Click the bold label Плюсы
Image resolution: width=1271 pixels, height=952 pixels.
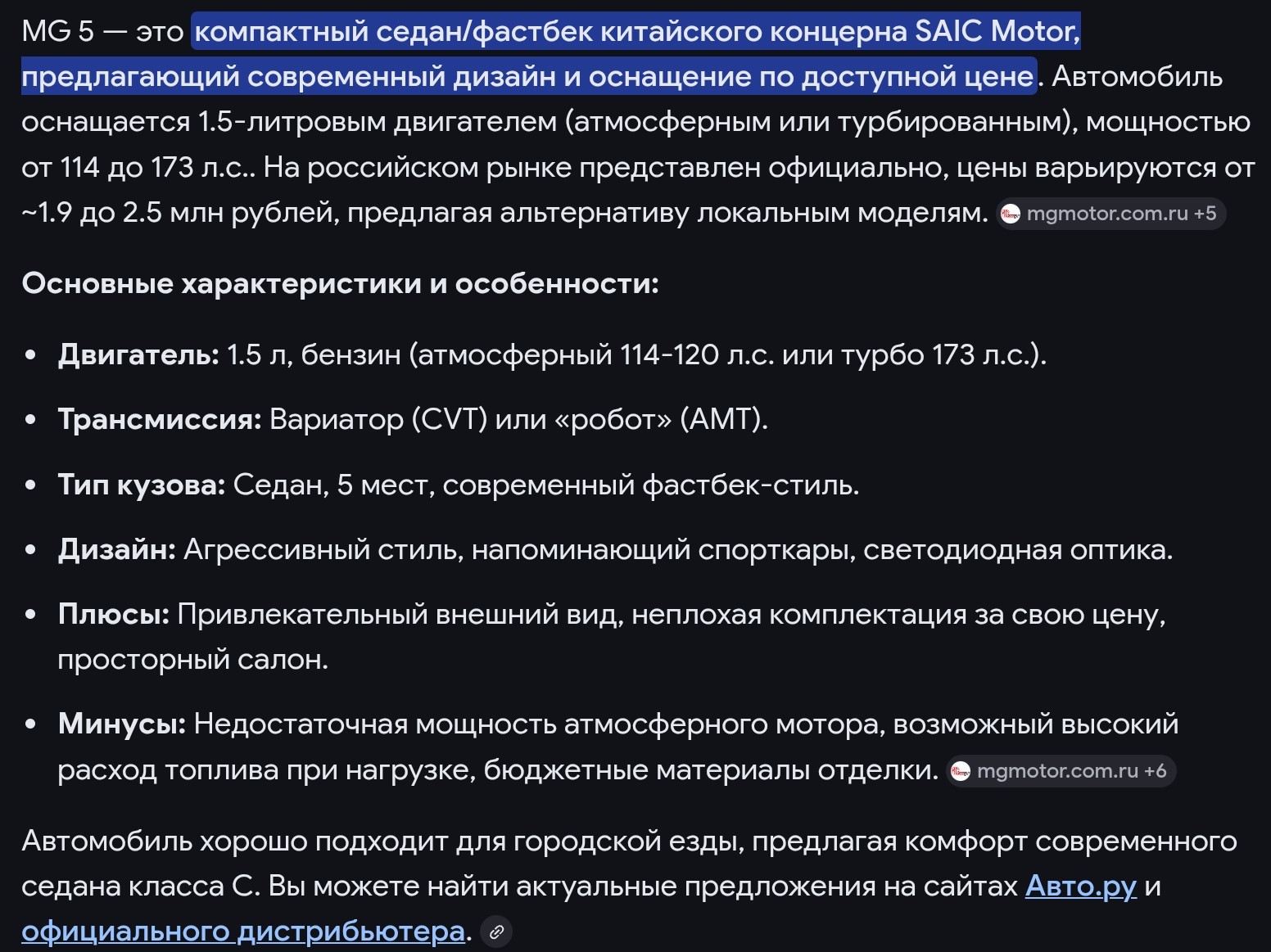pos(113,614)
